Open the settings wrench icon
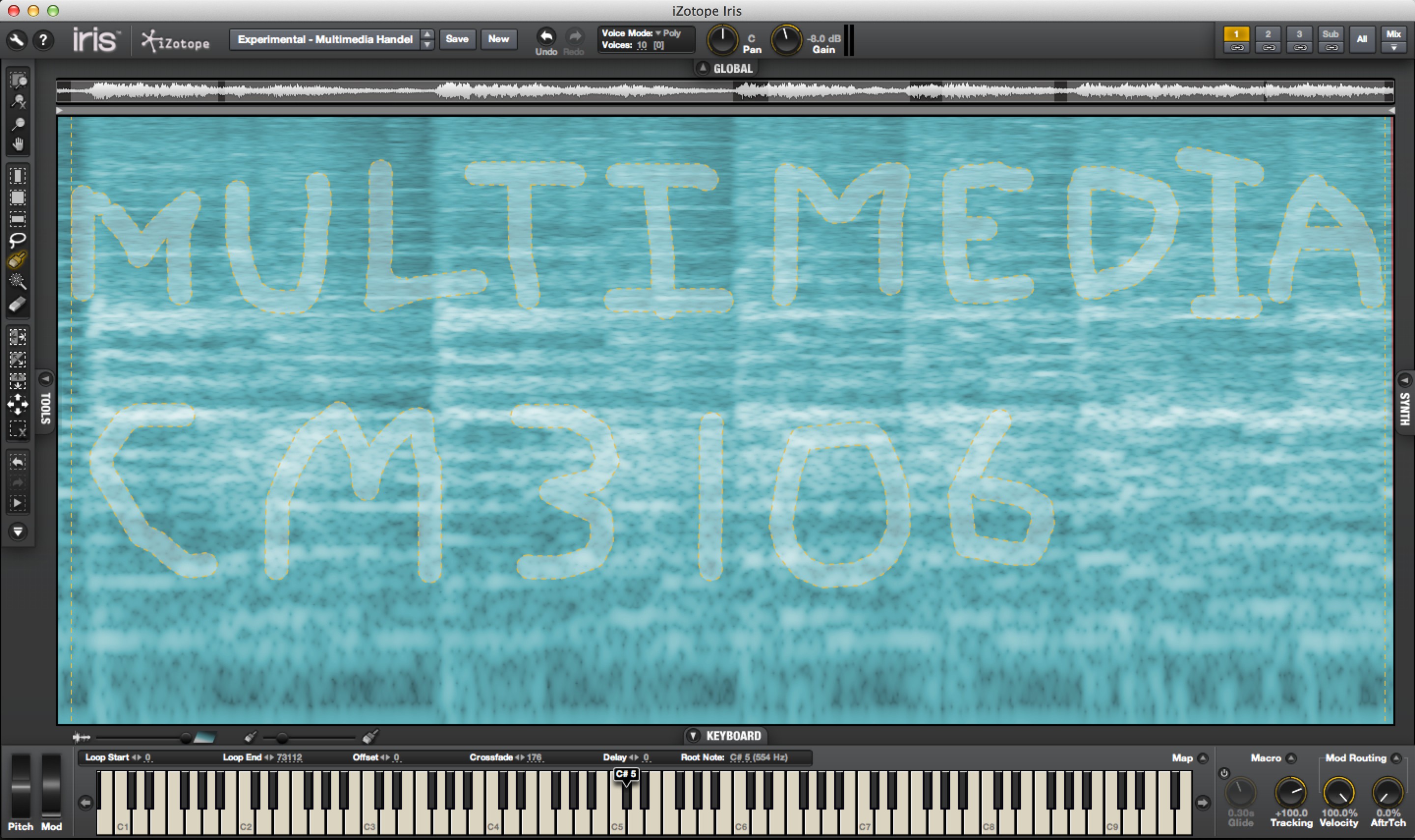 coord(16,40)
